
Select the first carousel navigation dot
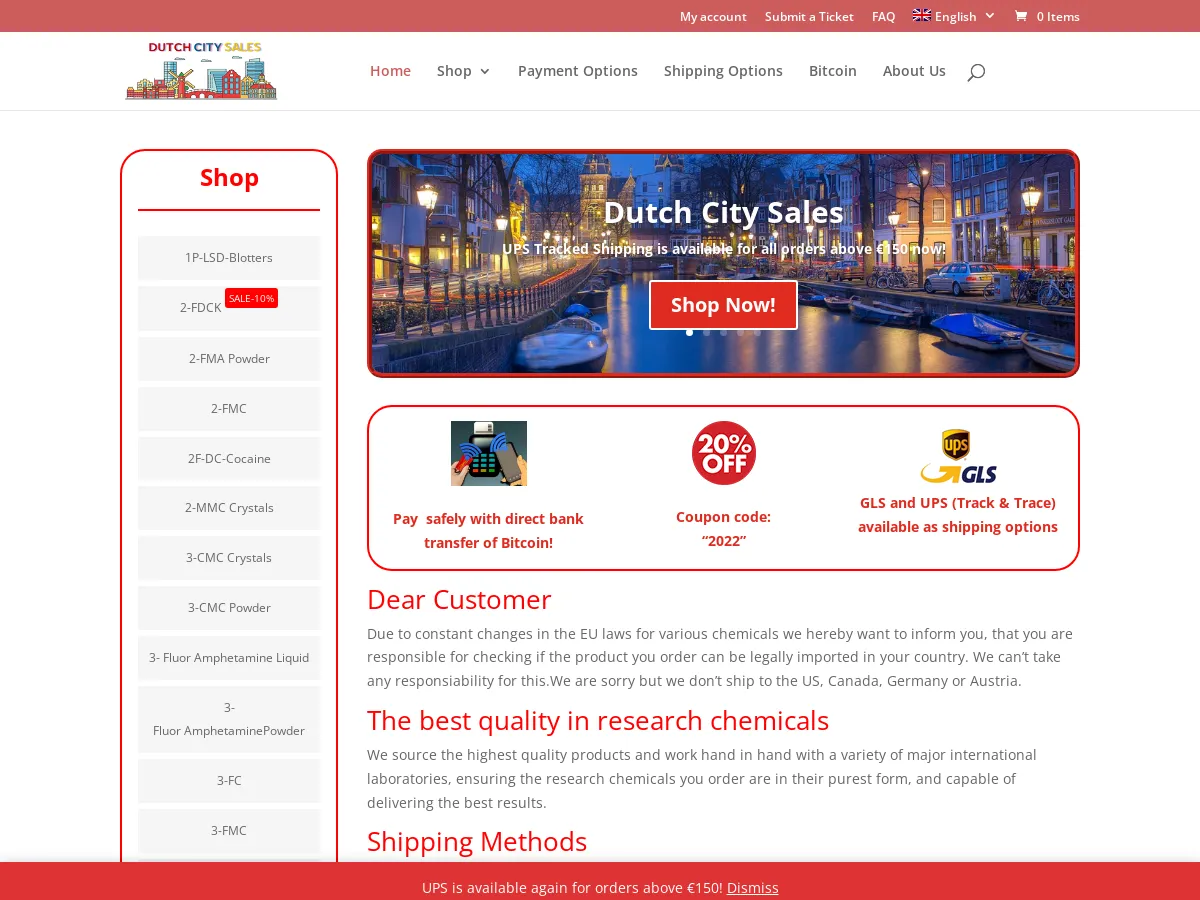tap(689, 333)
